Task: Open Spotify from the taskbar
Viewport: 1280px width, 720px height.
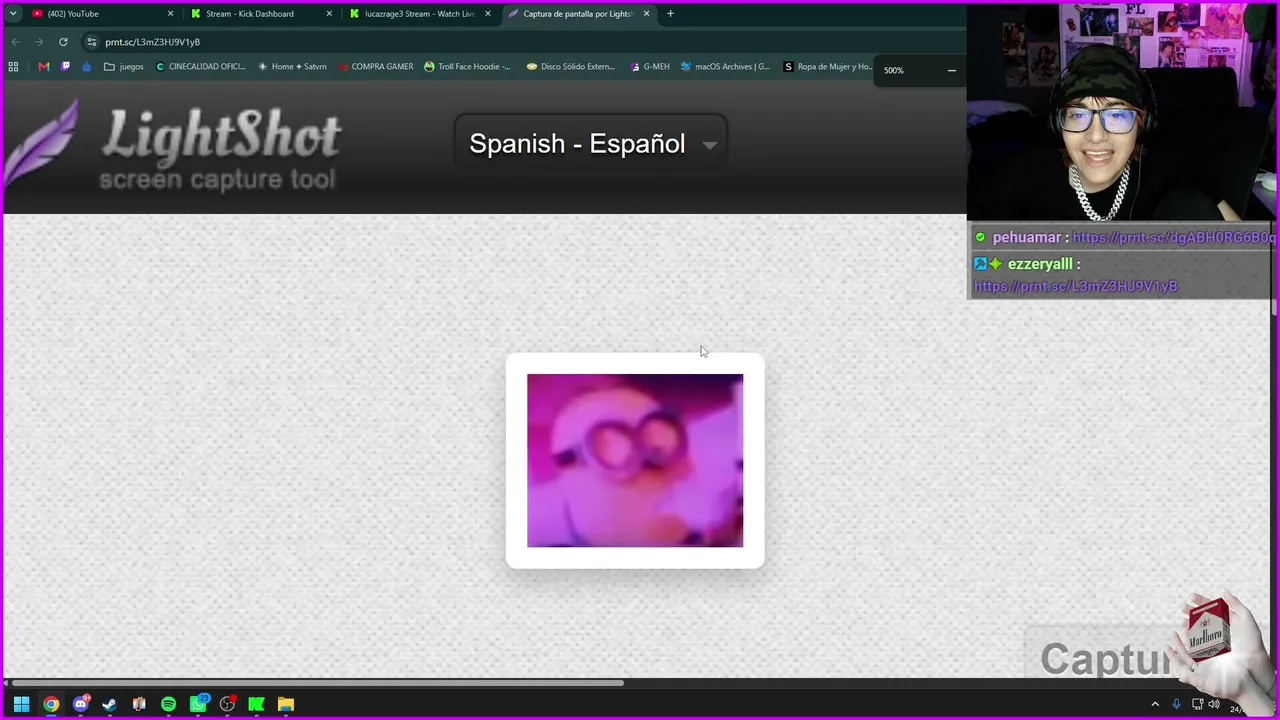Action: pos(168,704)
